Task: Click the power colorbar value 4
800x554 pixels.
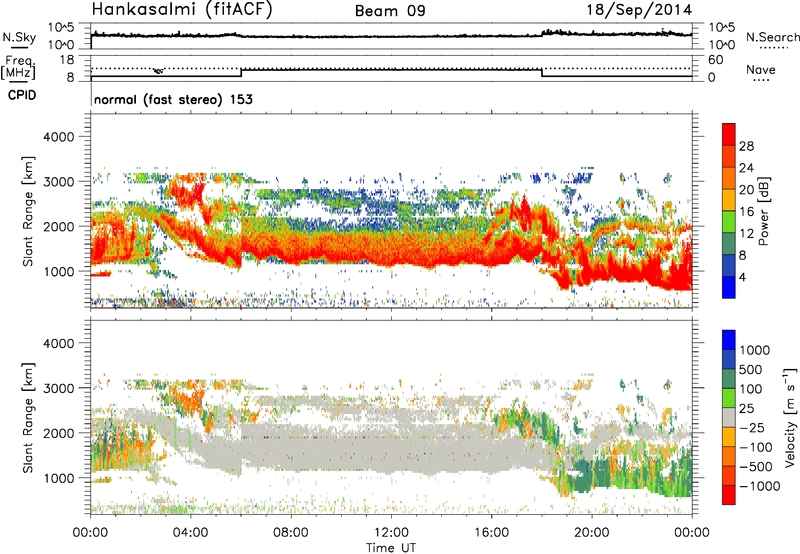Action: coord(742,277)
